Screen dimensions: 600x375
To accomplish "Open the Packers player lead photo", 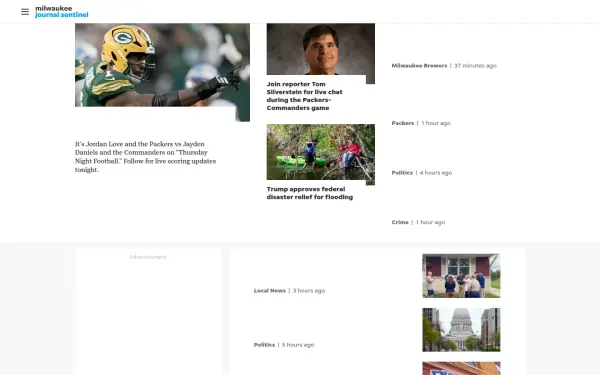I will pos(162,72).
